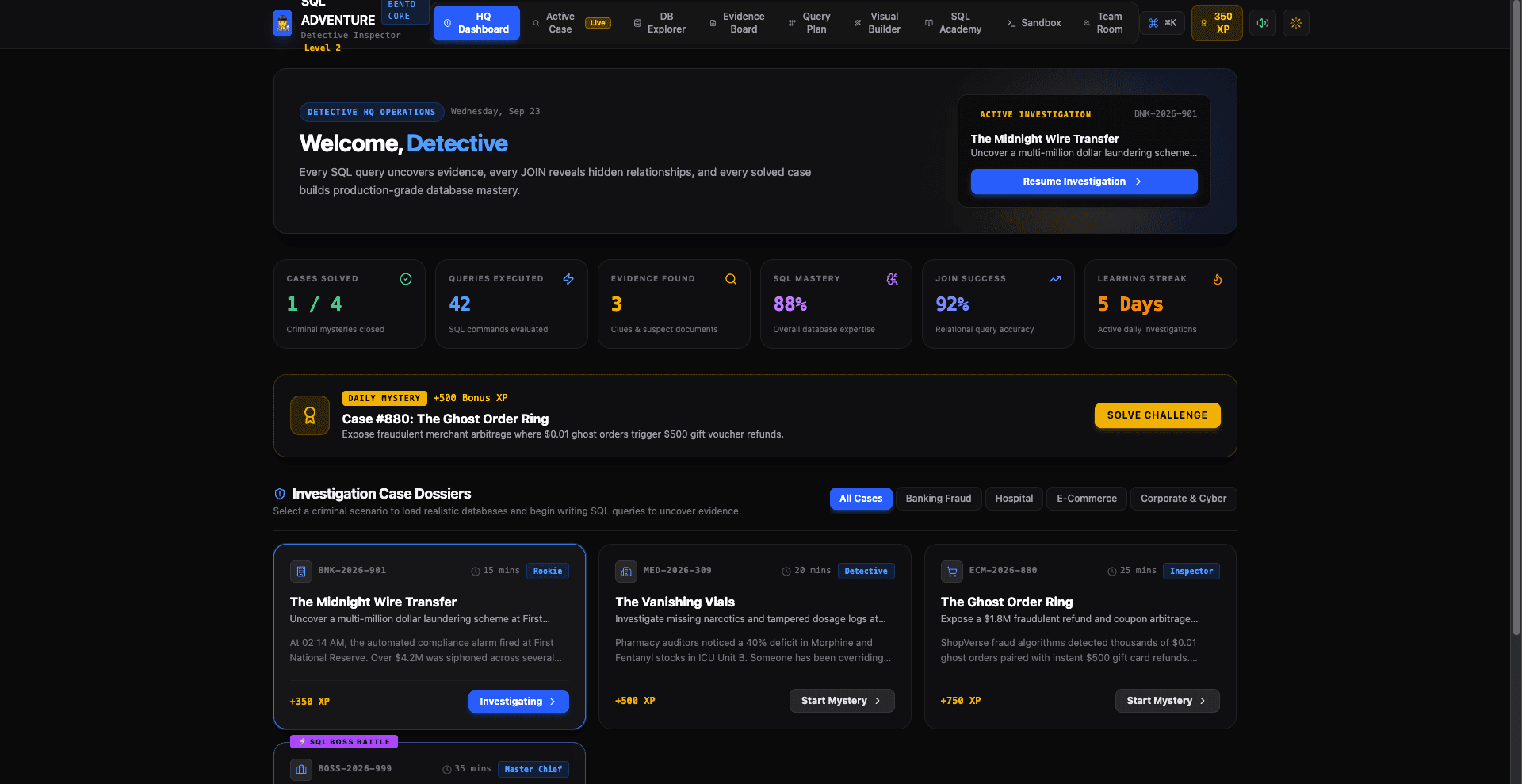Click the Queries Executed lightning icon
Image resolution: width=1522 pixels, height=784 pixels.
tap(568, 279)
